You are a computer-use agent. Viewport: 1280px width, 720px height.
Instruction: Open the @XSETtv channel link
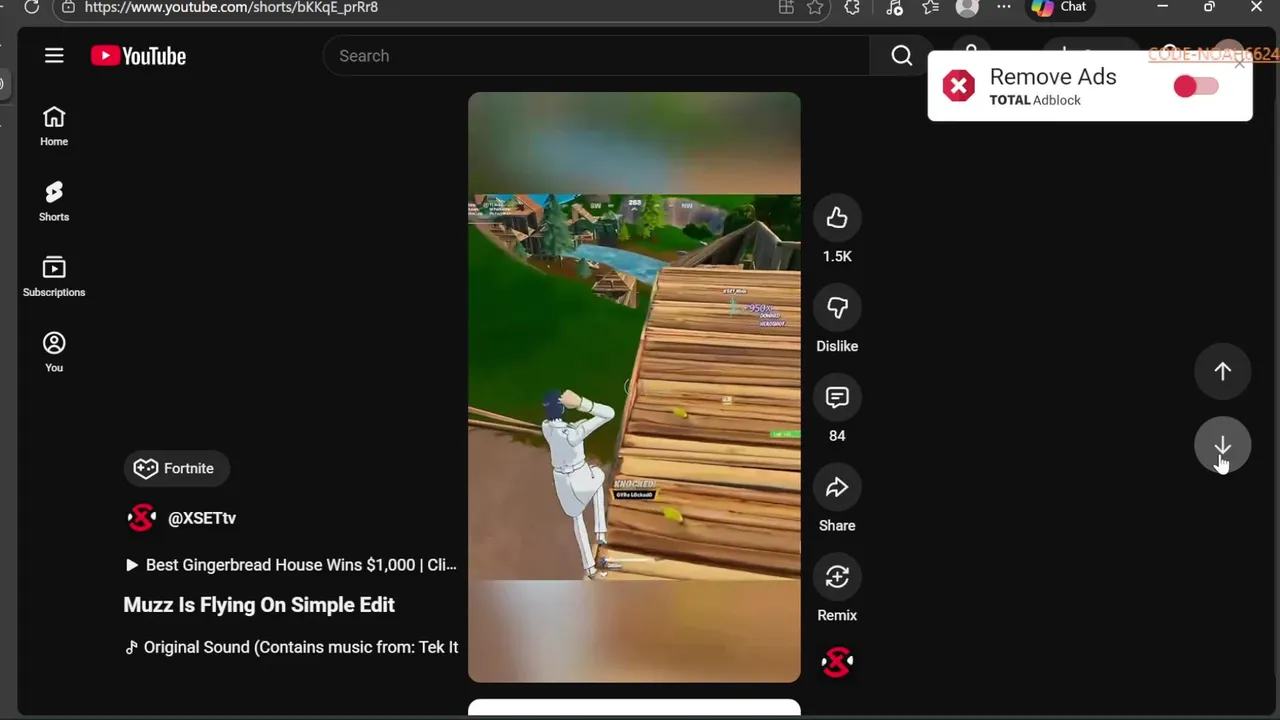tap(202, 518)
